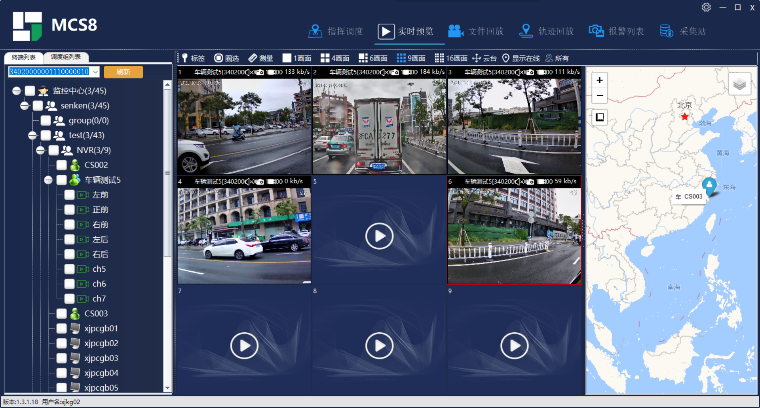
Task: Collapse the NVR(3/9) tree node
Action: click(x=41, y=150)
